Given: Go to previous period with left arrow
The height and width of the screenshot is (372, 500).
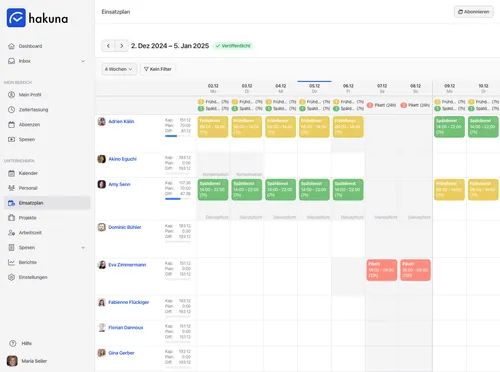Looking at the screenshot, I should 108,46.
